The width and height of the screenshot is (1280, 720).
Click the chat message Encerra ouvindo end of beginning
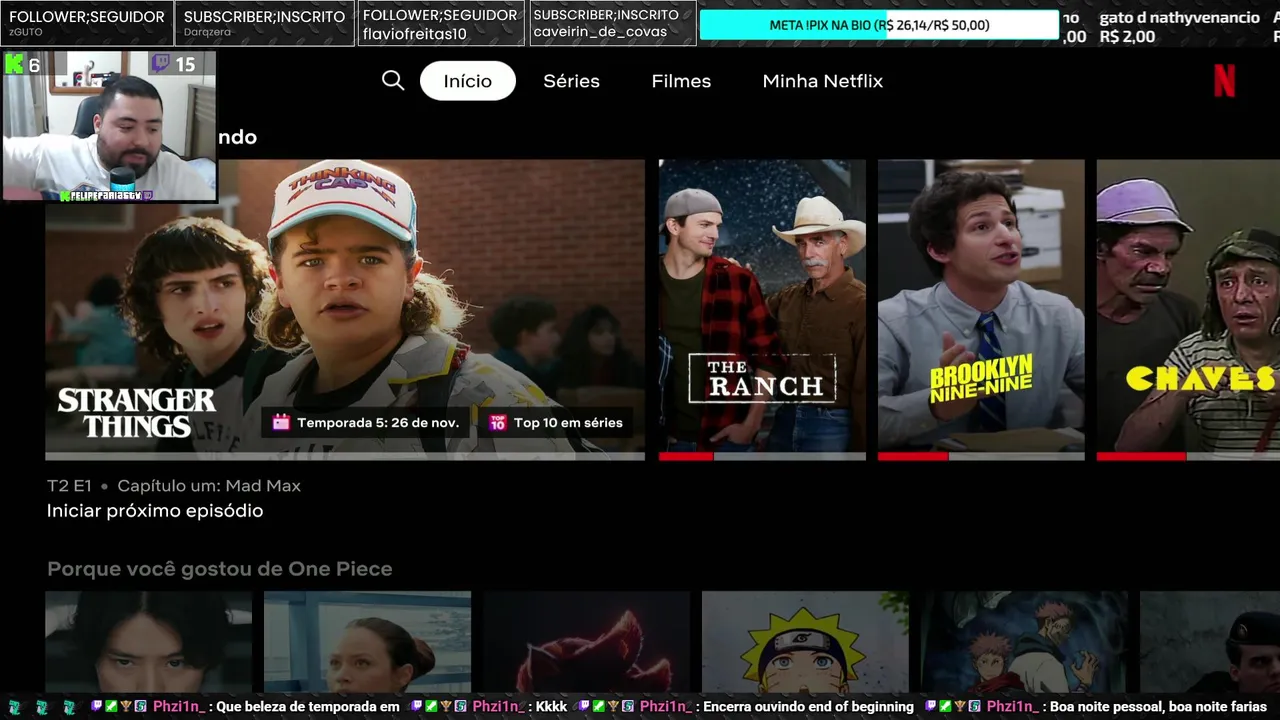point(808,707)
